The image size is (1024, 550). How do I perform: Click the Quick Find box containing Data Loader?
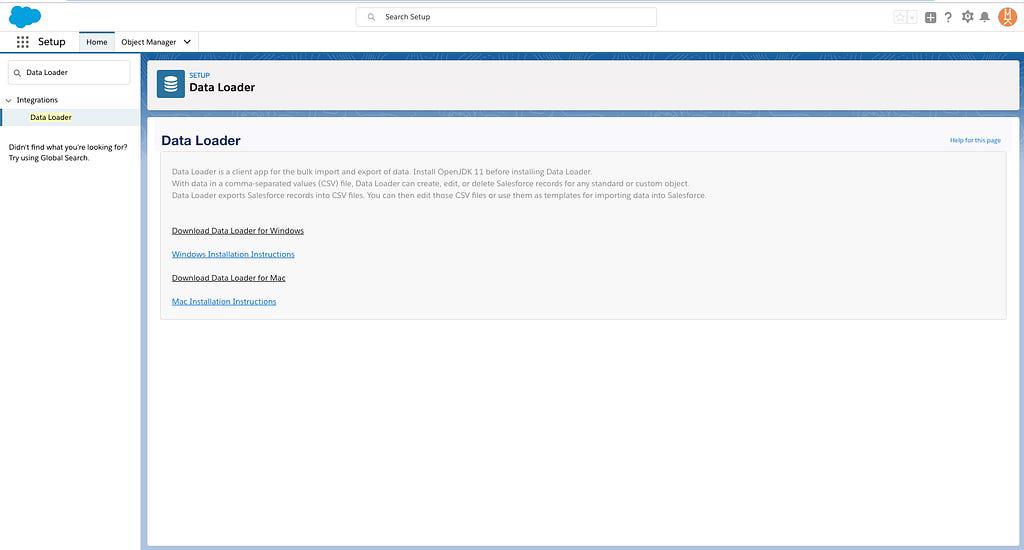point(70,72)
